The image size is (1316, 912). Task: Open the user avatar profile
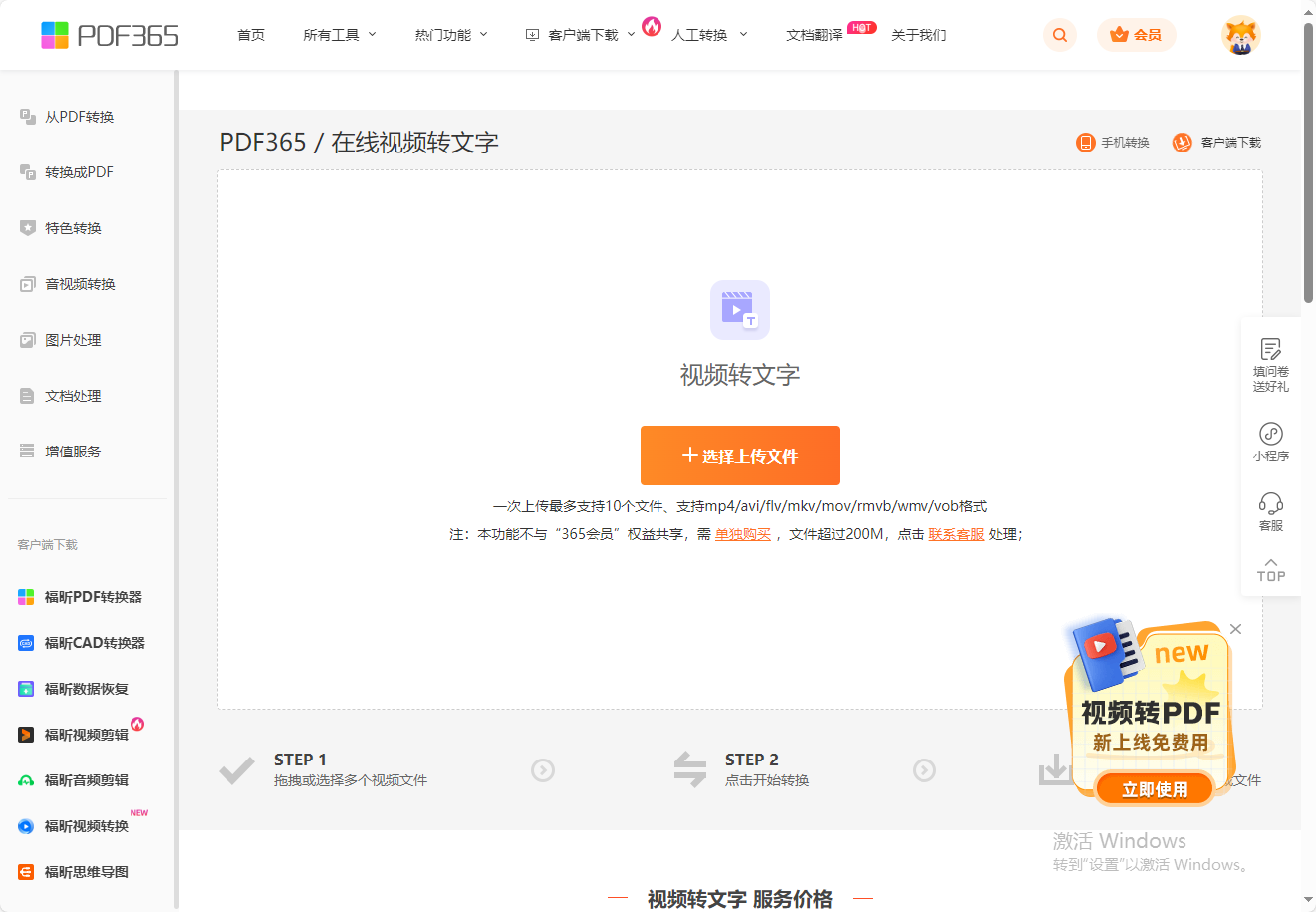pyautogui.click(x=1240, y=35)
